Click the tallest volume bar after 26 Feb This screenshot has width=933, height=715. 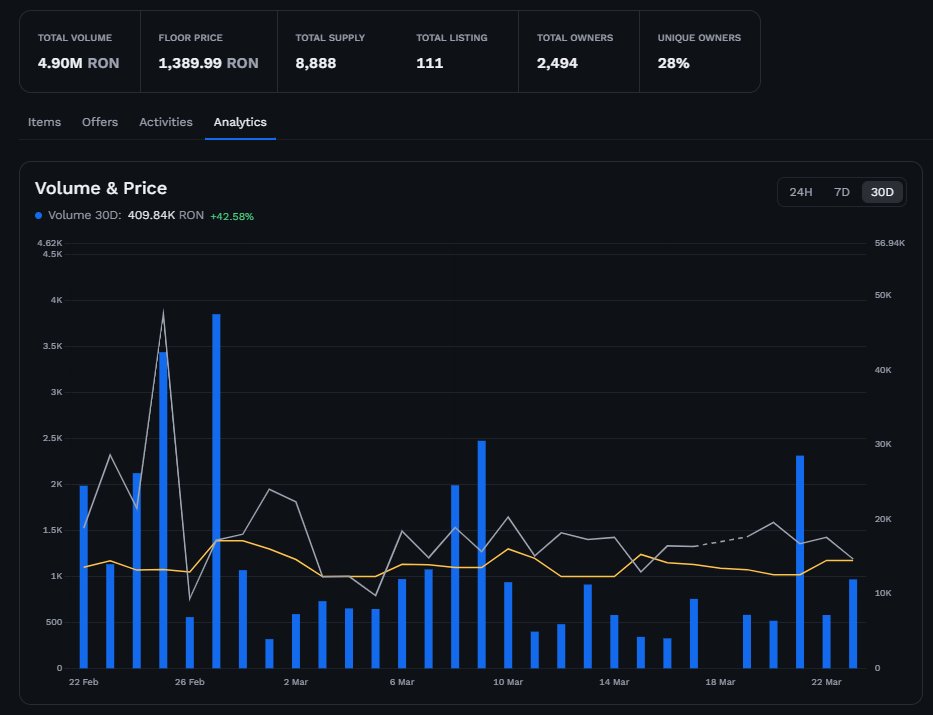[217, 491]
